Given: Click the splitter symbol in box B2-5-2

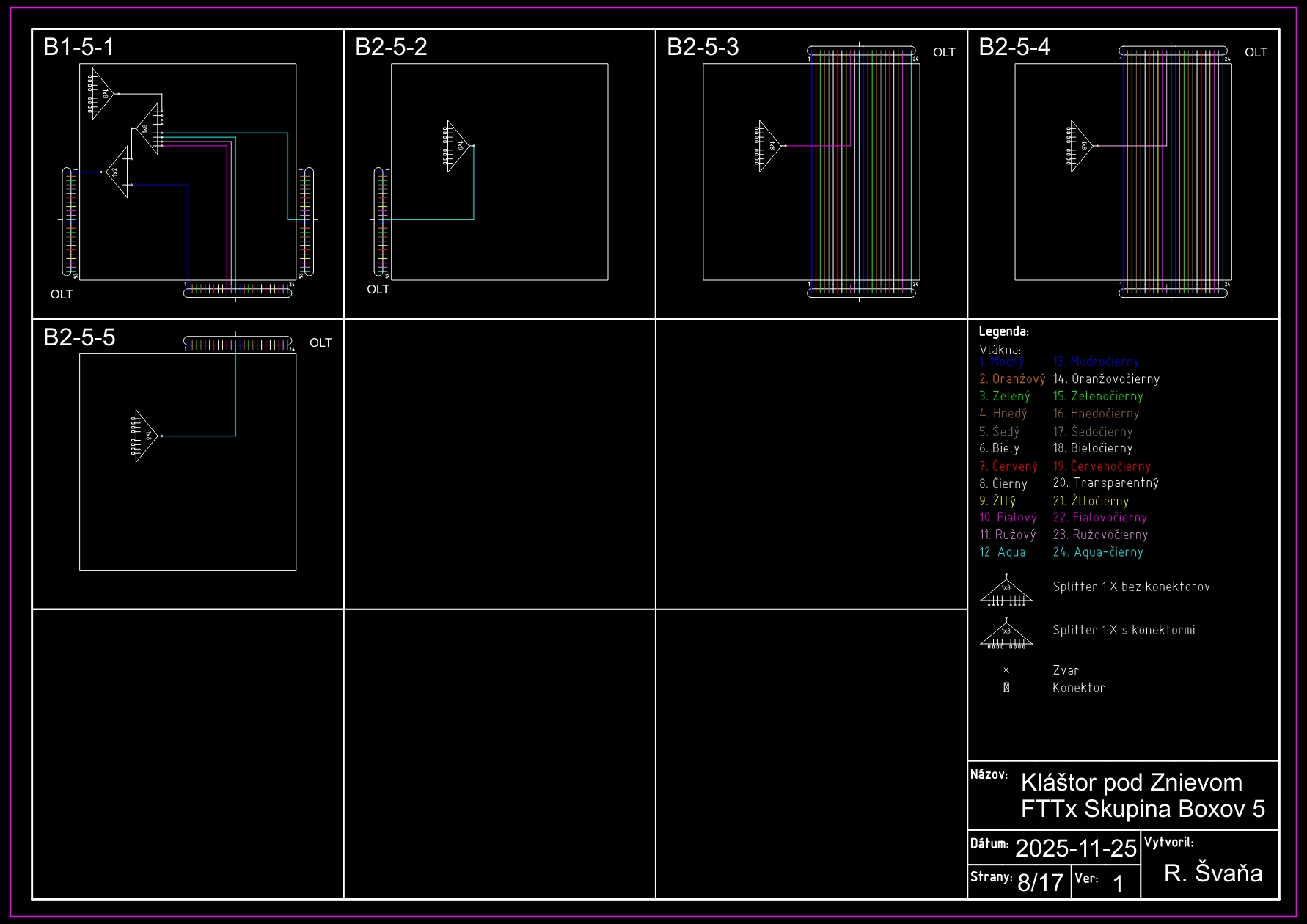Looking at the screenshot, I should (x=458, y=146).
